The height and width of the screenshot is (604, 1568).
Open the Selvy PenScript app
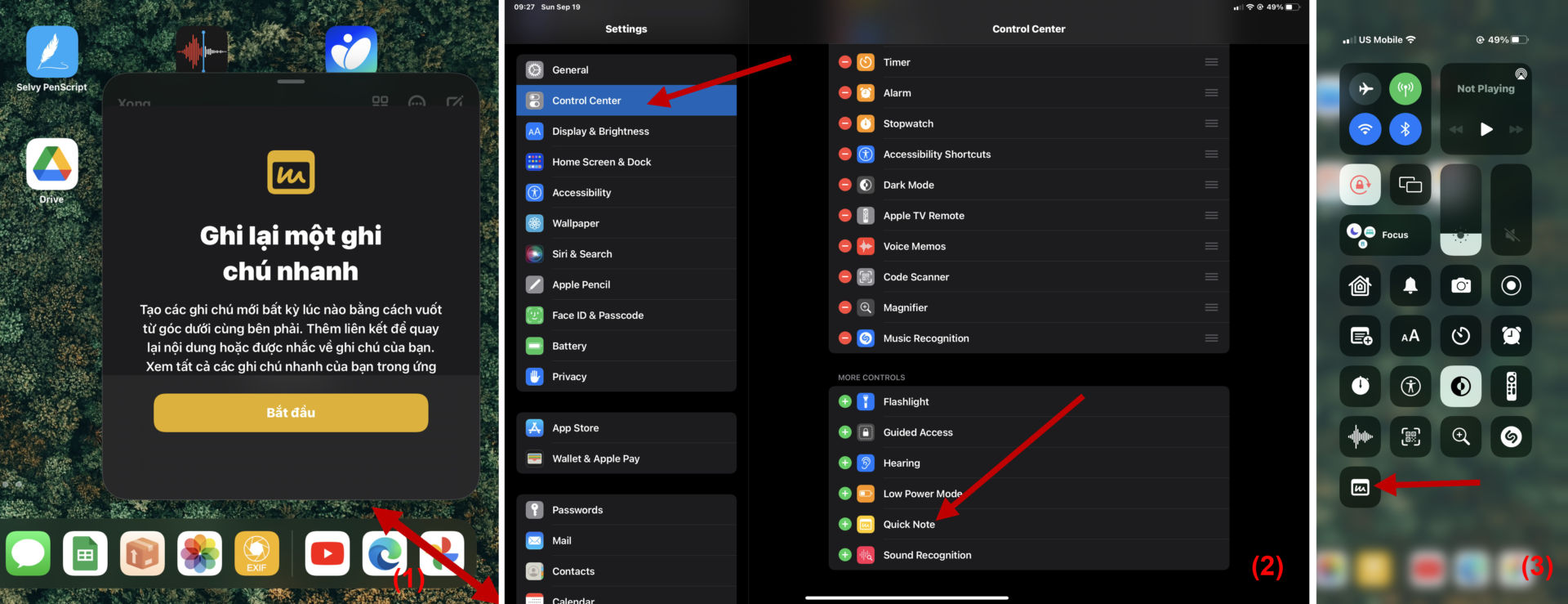click(51, 52)
